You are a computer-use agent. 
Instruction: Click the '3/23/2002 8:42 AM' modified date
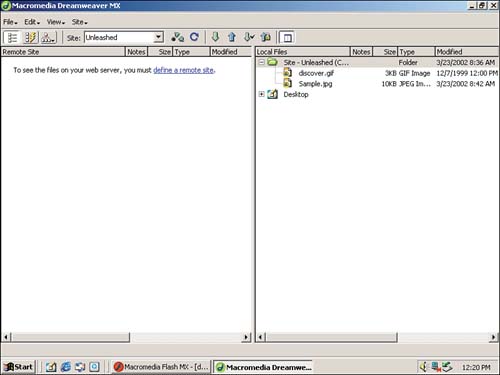(466, 84)
